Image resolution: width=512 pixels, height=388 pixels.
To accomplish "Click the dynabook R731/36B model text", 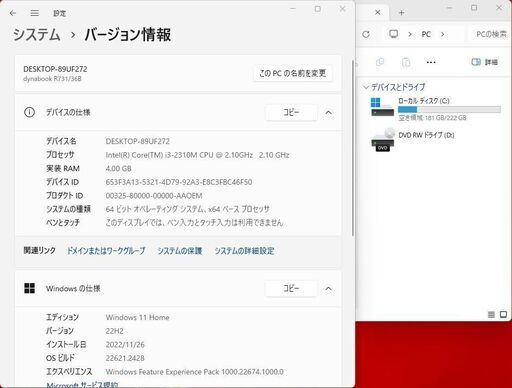I will (52, 79).
